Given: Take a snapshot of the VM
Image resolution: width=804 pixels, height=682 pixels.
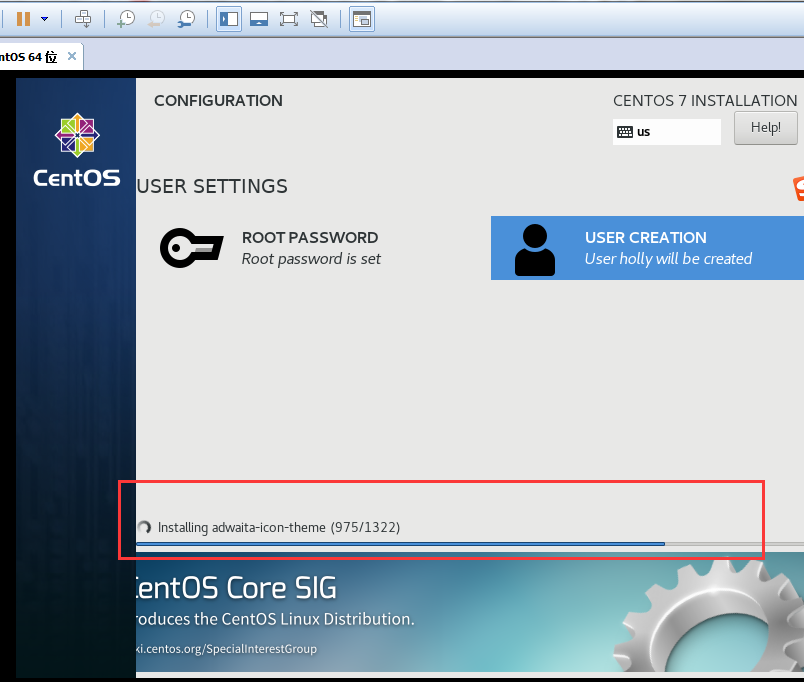Looking at the screenshot, I should pyautogui.click(x=126, y=19).
